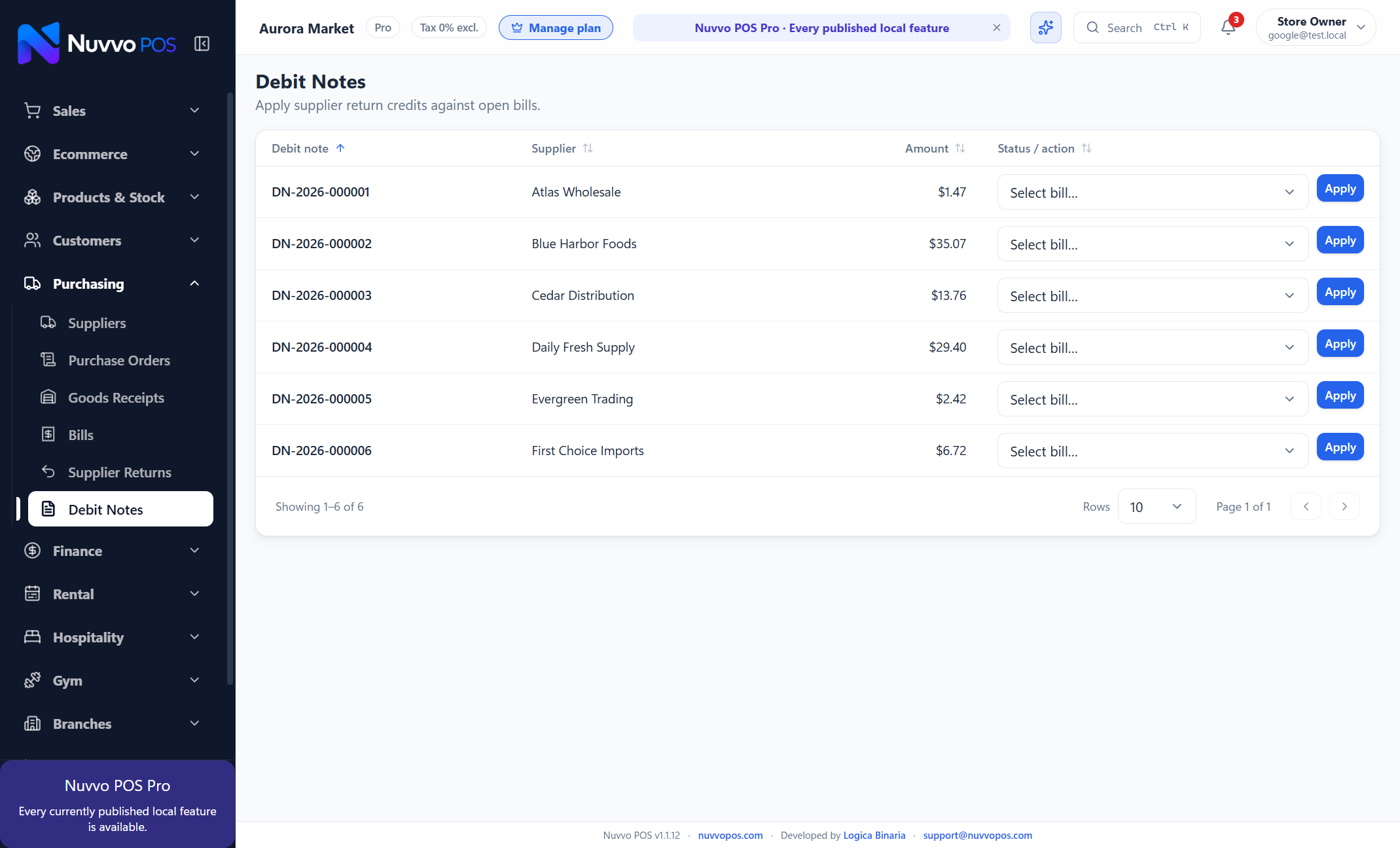The height and width of the screenshot is (848, 1400).
Task: Click the Nuvvo POS logo
Action: tap(97, 43)
